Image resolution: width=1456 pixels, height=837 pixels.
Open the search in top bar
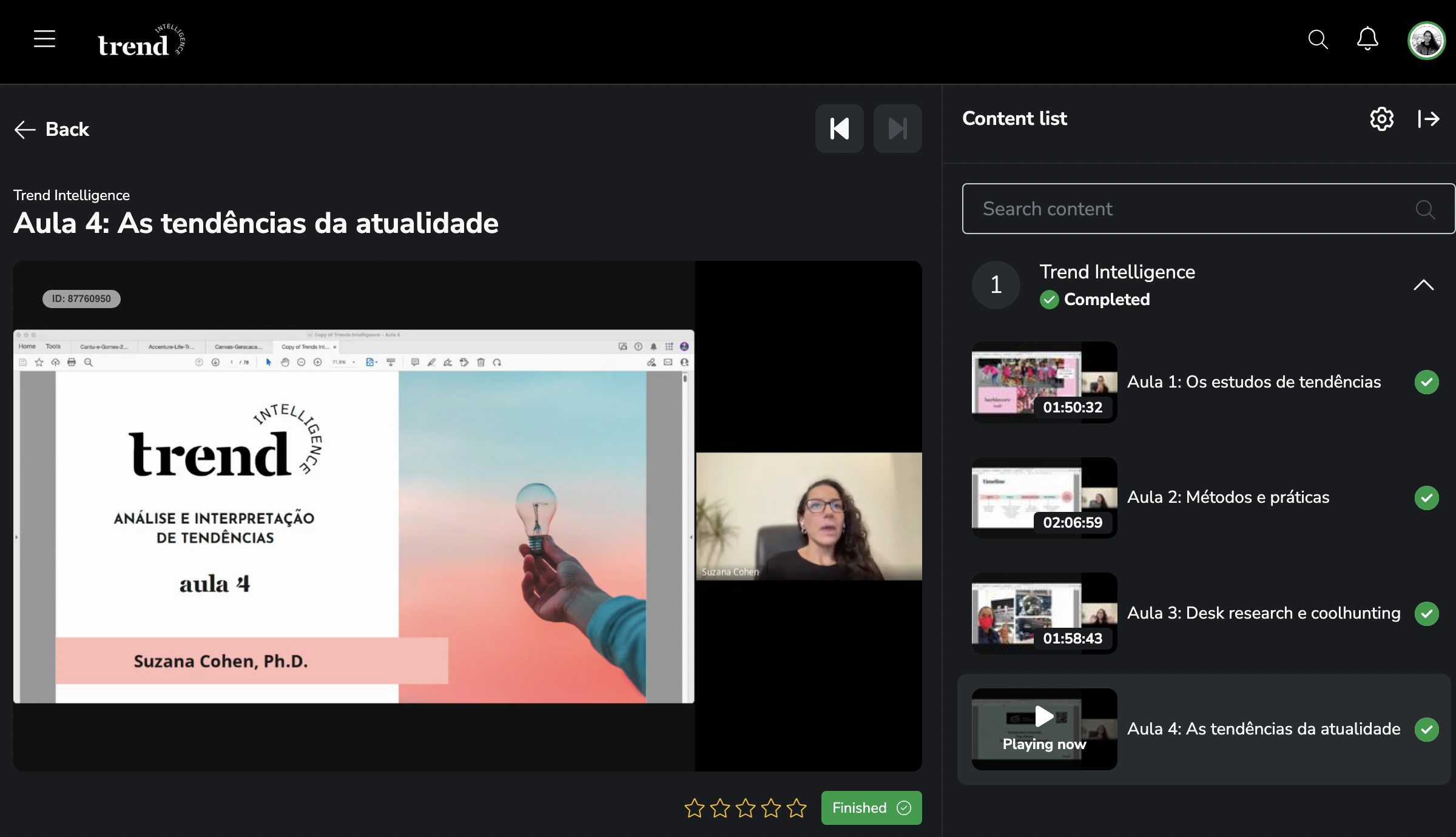click(1318, 39)
